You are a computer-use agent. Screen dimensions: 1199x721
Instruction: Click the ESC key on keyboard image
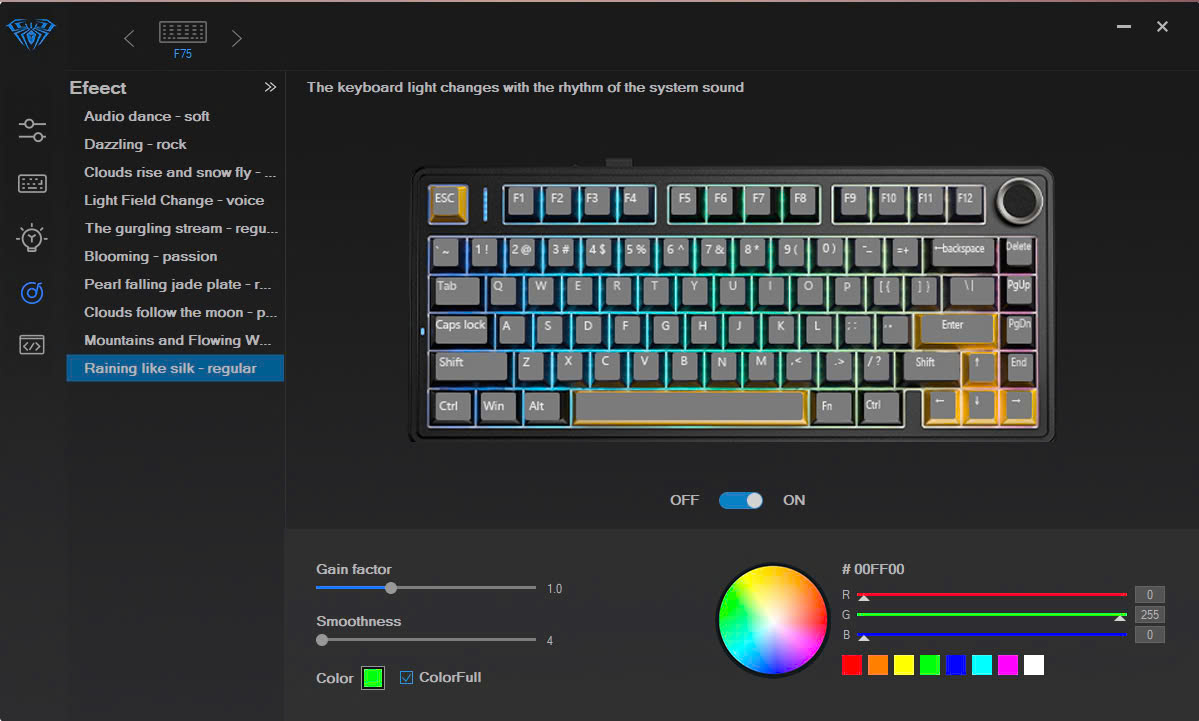pos(446,200)
